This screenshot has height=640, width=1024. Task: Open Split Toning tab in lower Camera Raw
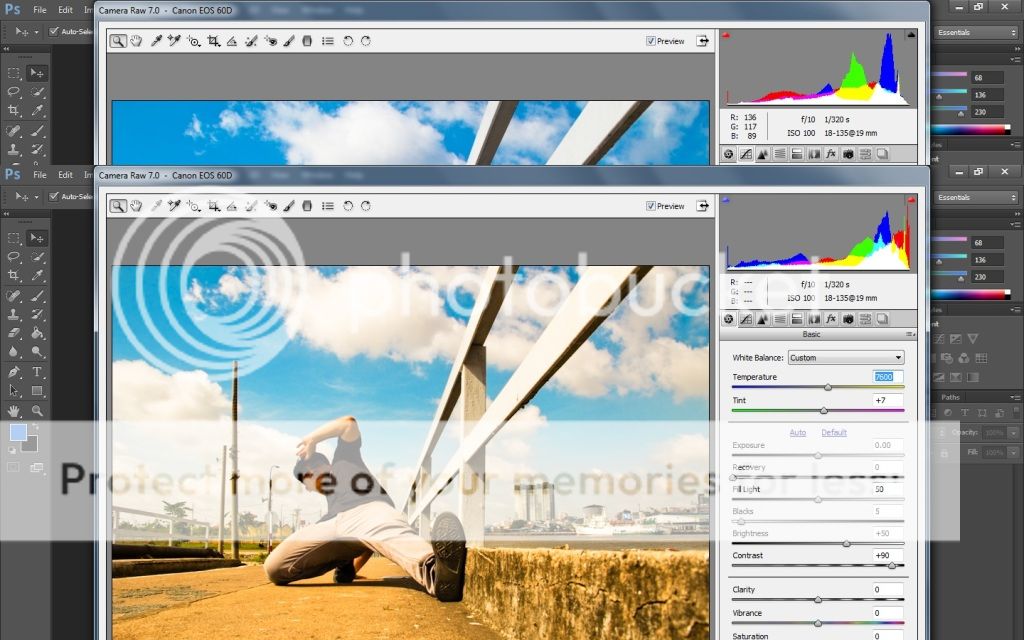point(797,319)
